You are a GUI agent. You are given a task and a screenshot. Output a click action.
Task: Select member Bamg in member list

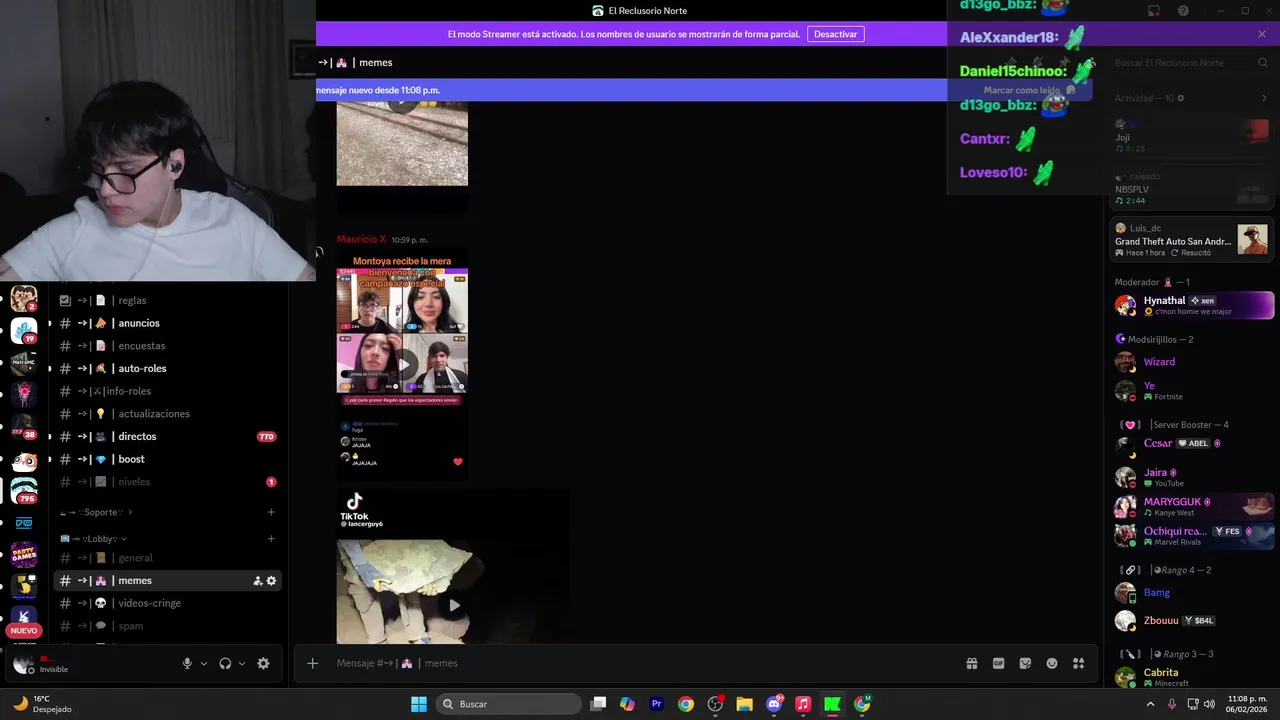click(x=1192, y=592)
